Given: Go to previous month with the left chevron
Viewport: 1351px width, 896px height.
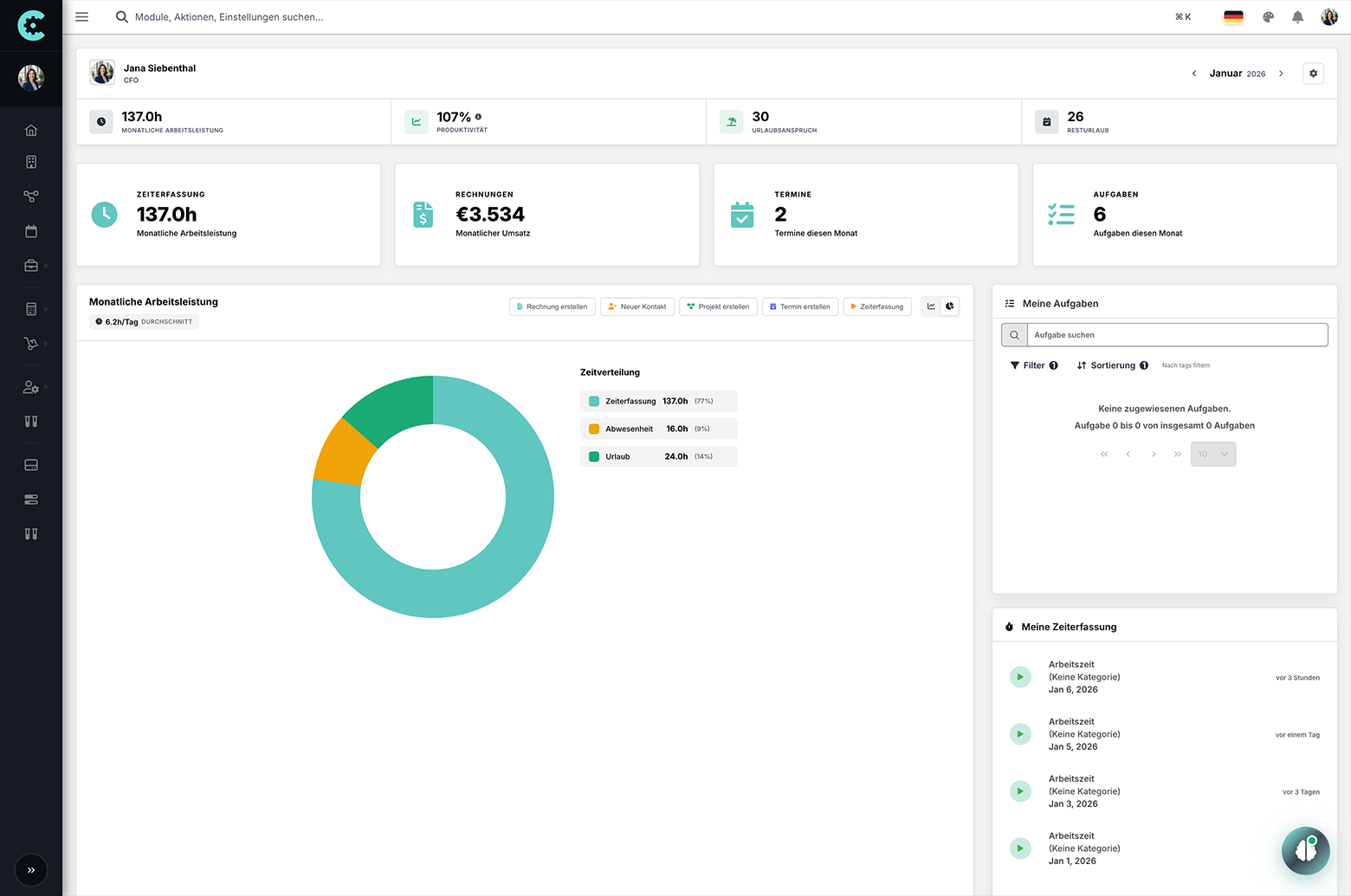Looking at the screenshot, I should pyautogui.click(x=1194, y=74).
